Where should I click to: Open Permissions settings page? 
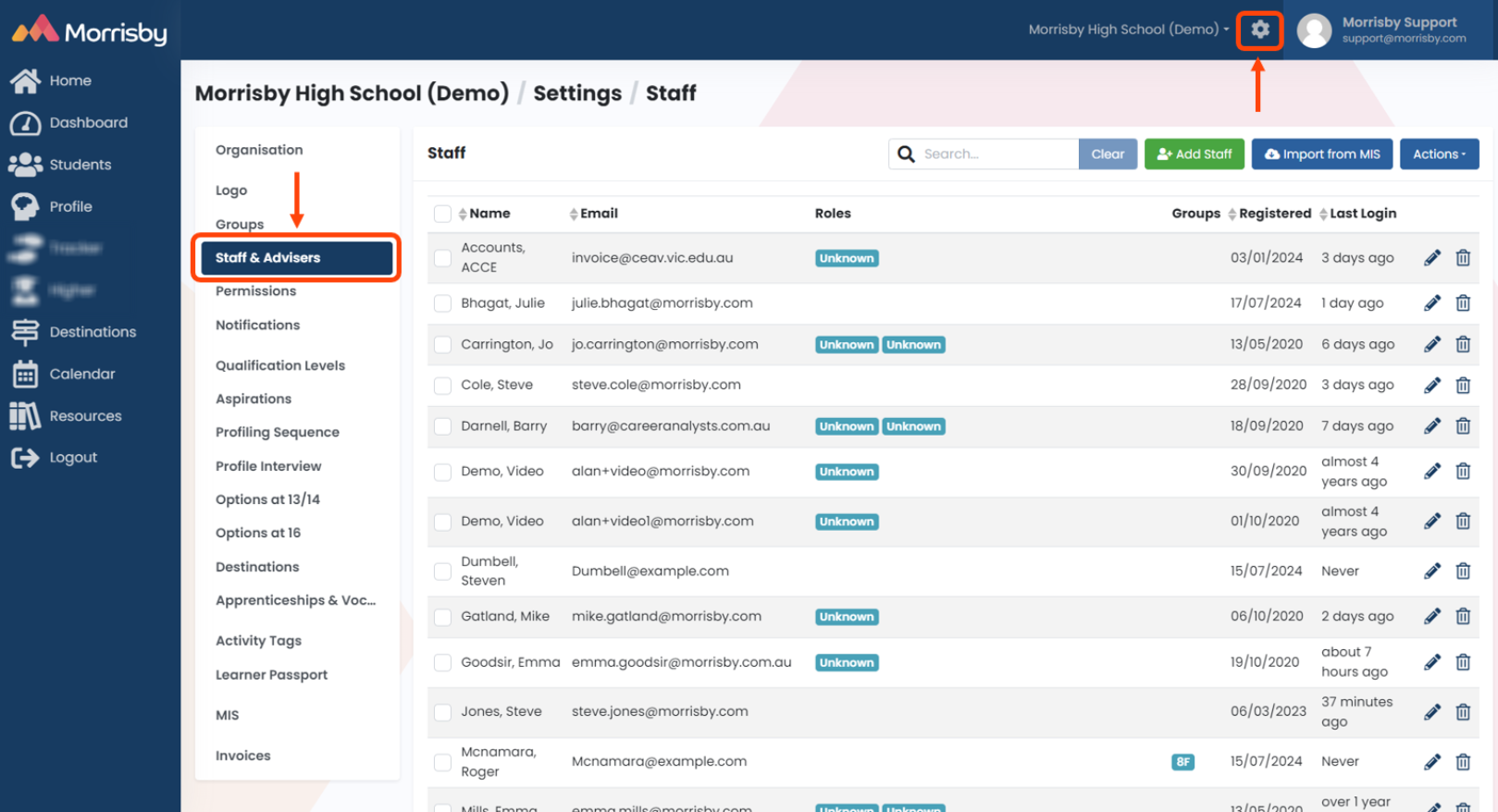coord(256,291)
